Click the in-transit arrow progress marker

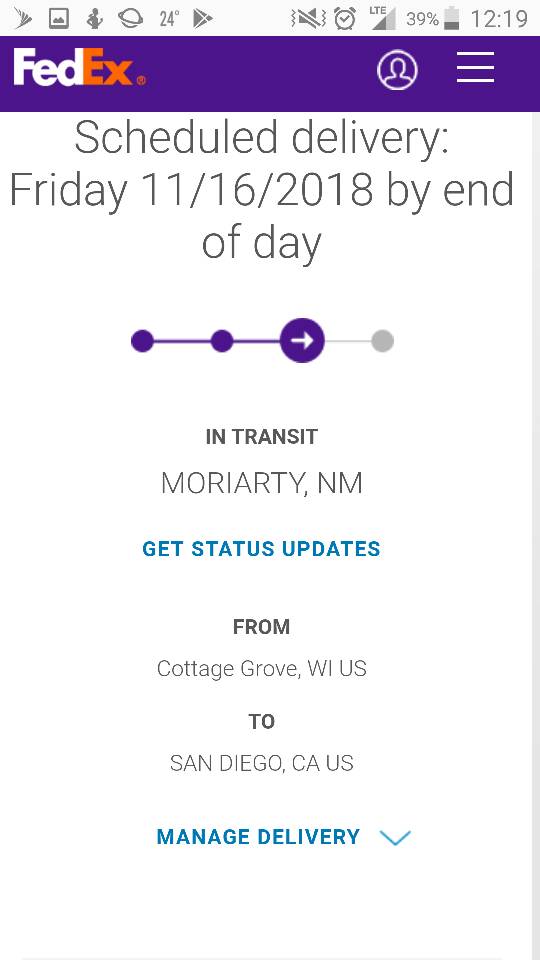pyautogui.click(x=302, y=340)
